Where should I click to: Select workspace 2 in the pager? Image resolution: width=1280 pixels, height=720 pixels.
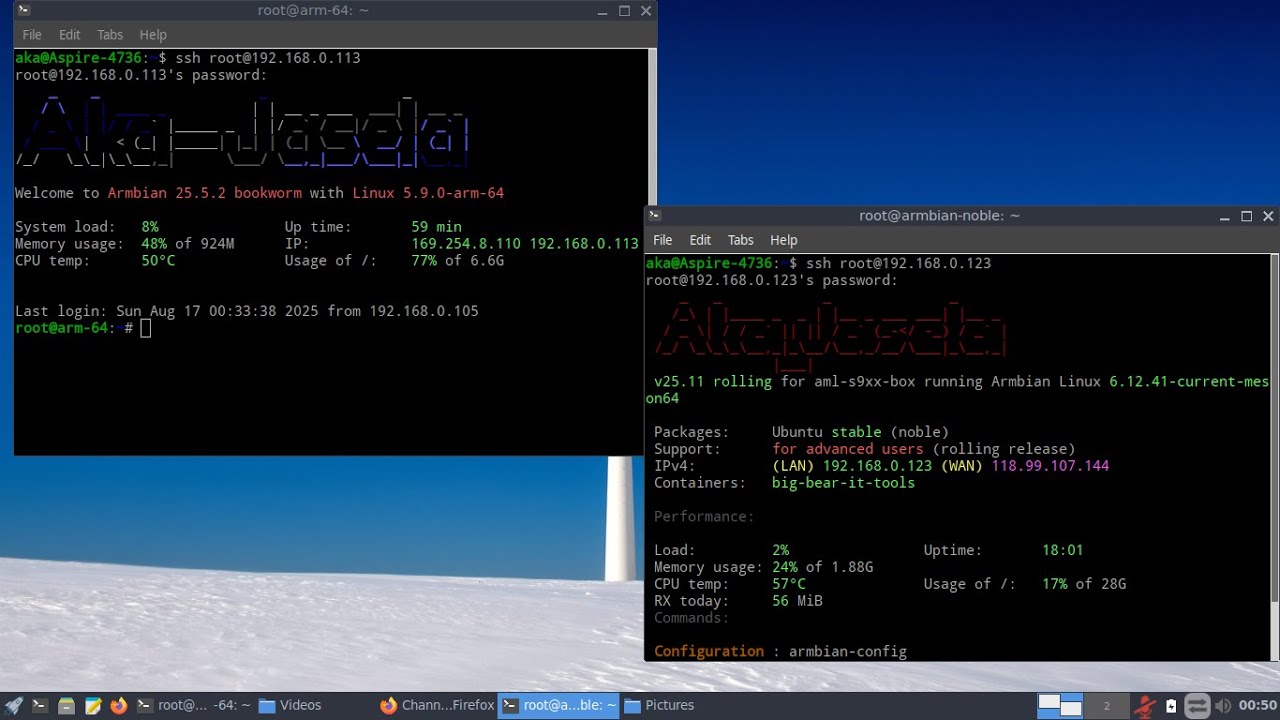click(1107, 705)
